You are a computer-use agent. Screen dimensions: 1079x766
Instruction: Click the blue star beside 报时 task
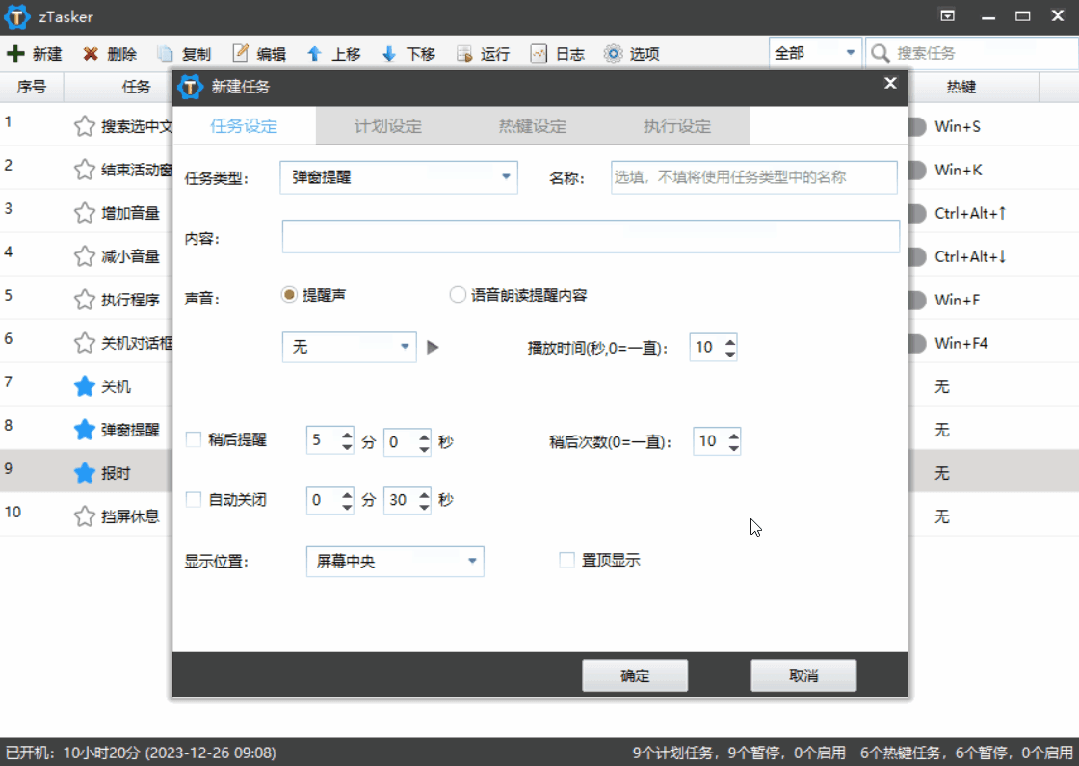84,474
